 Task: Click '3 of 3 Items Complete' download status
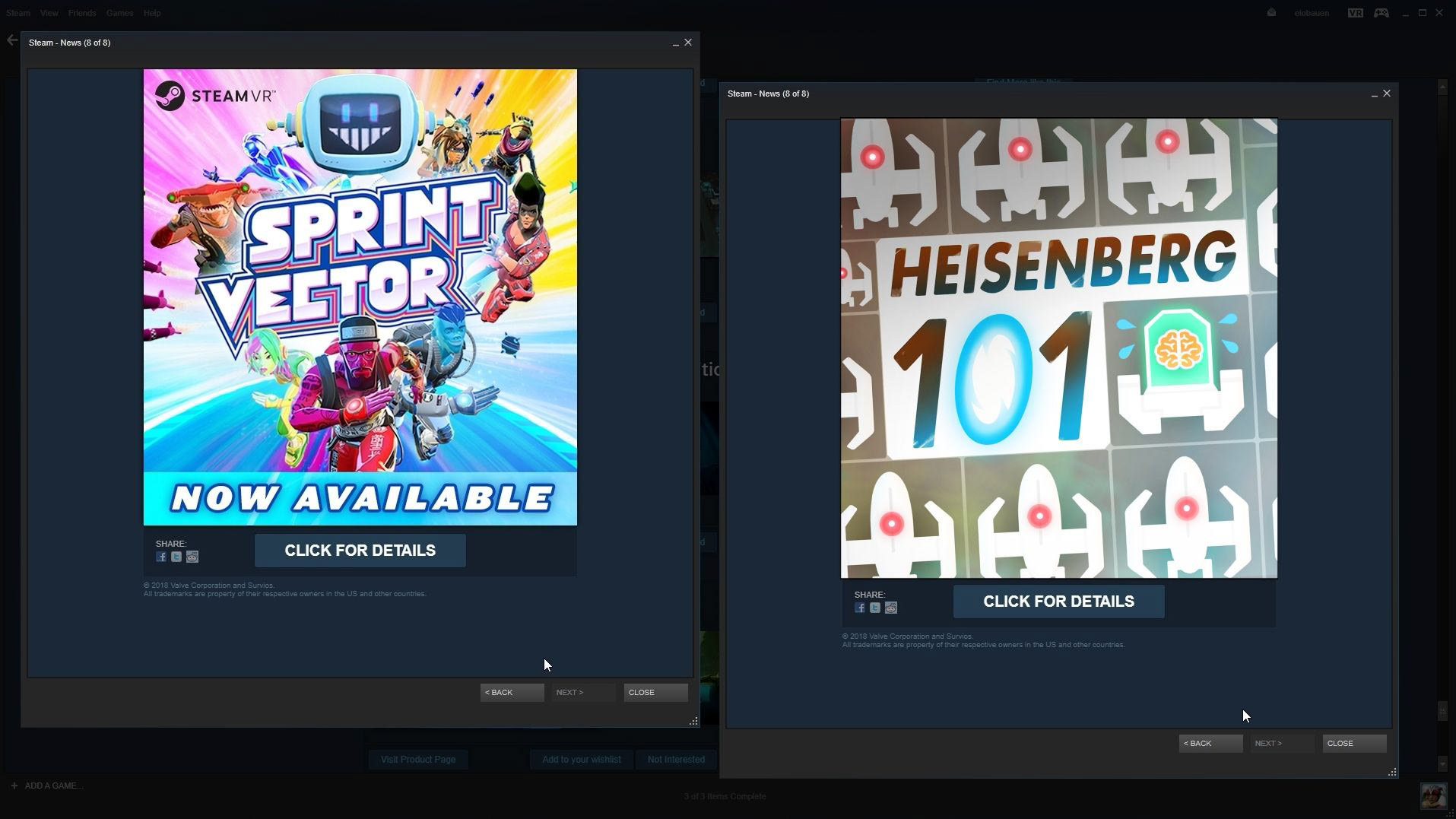point(725,796)
